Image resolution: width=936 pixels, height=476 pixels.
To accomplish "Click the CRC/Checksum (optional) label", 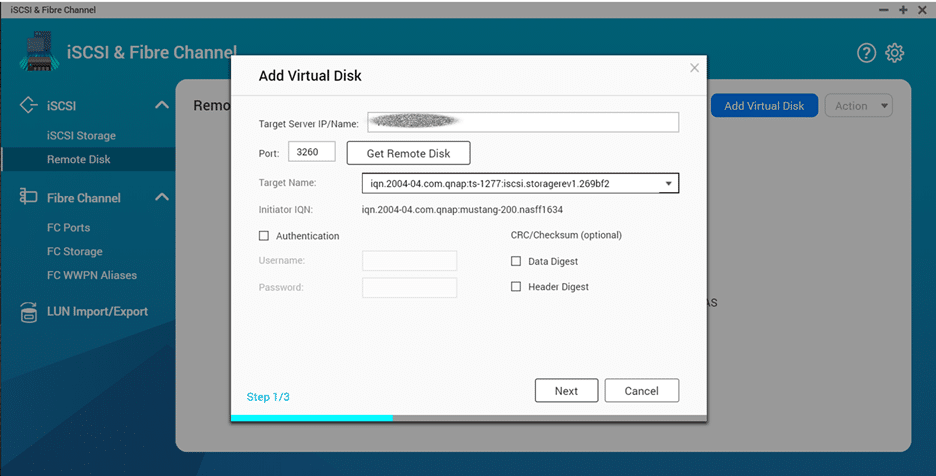I will pos(566,235).
